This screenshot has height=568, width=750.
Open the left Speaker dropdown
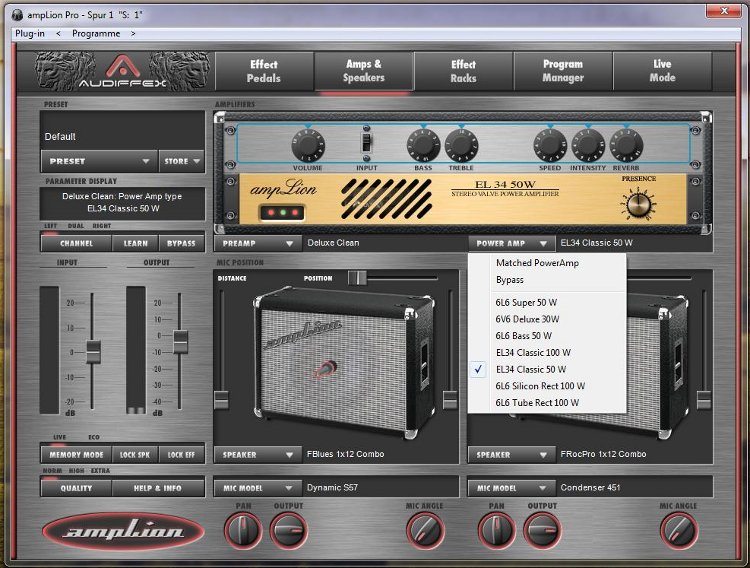pos(258,455)
